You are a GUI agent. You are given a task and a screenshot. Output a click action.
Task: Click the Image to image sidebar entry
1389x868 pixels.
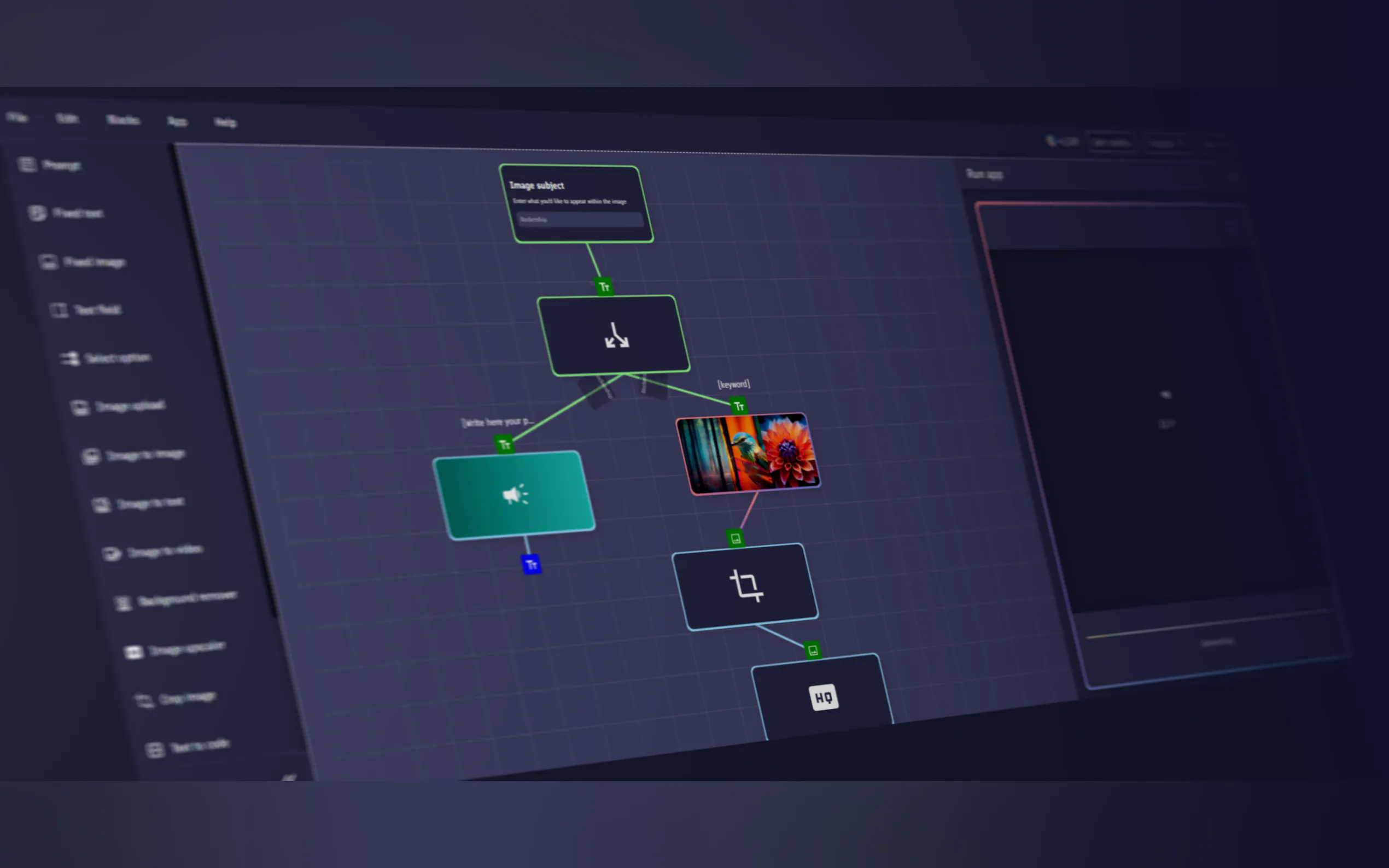click(x=145, y=455)
